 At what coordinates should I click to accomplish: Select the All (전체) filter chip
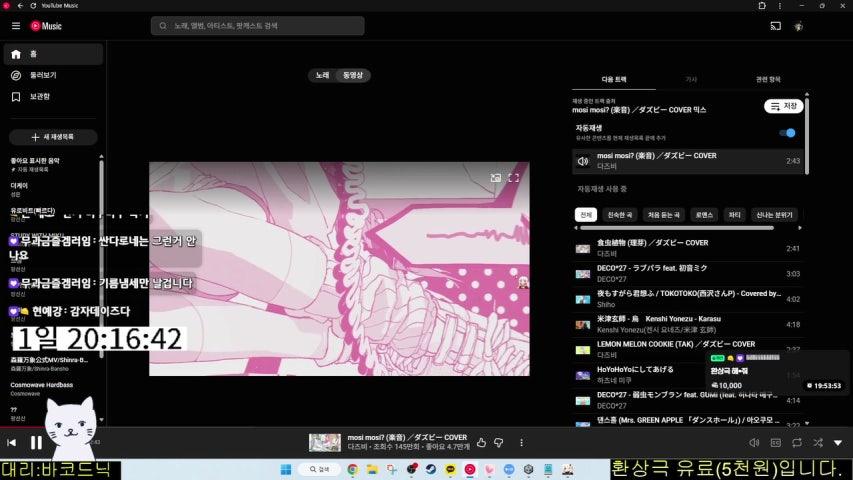586,215
